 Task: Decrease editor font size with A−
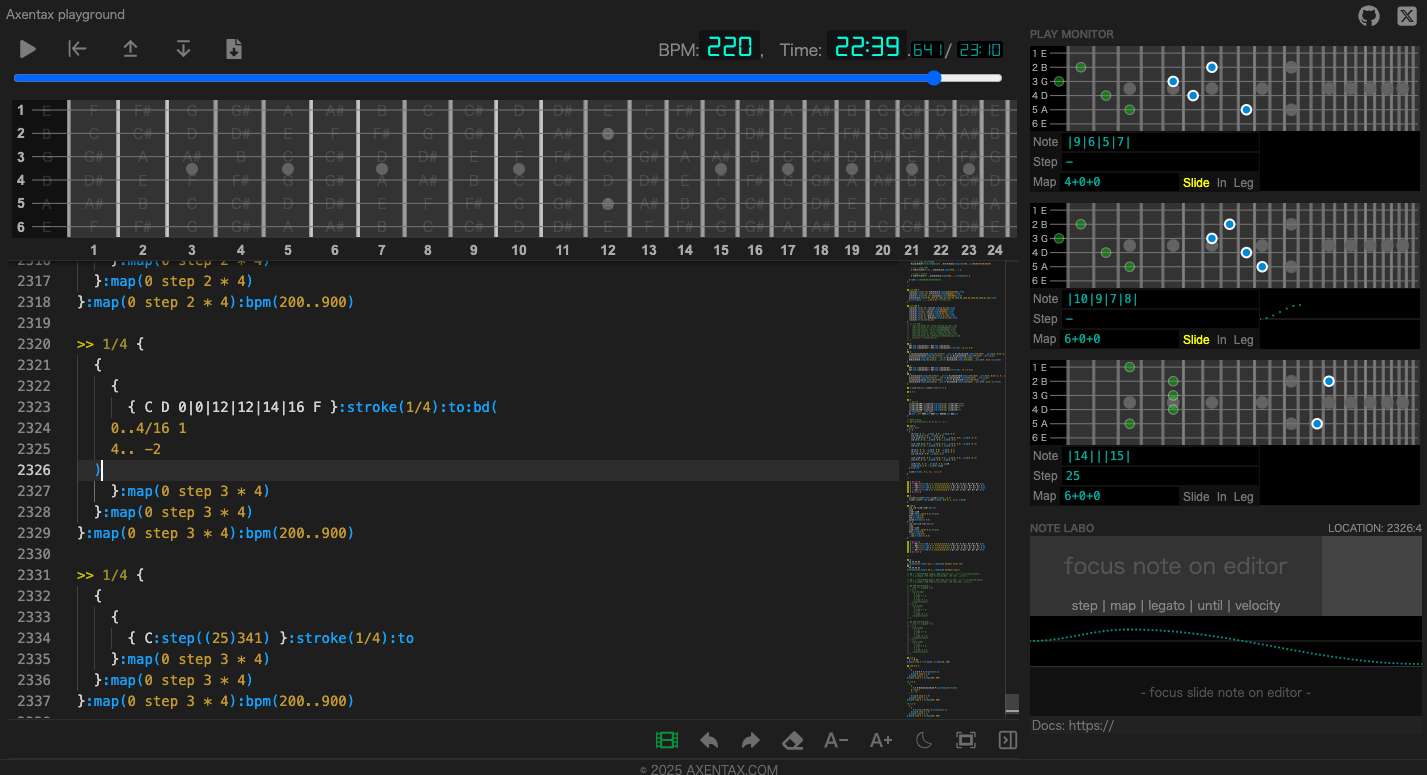click(836, 740)
